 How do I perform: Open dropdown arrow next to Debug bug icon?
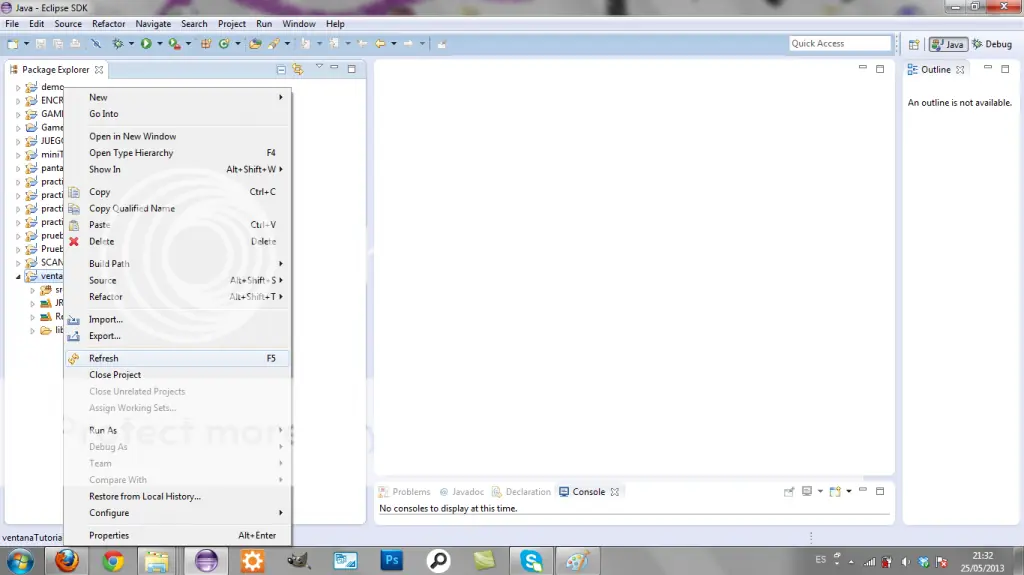pos(131,44)
